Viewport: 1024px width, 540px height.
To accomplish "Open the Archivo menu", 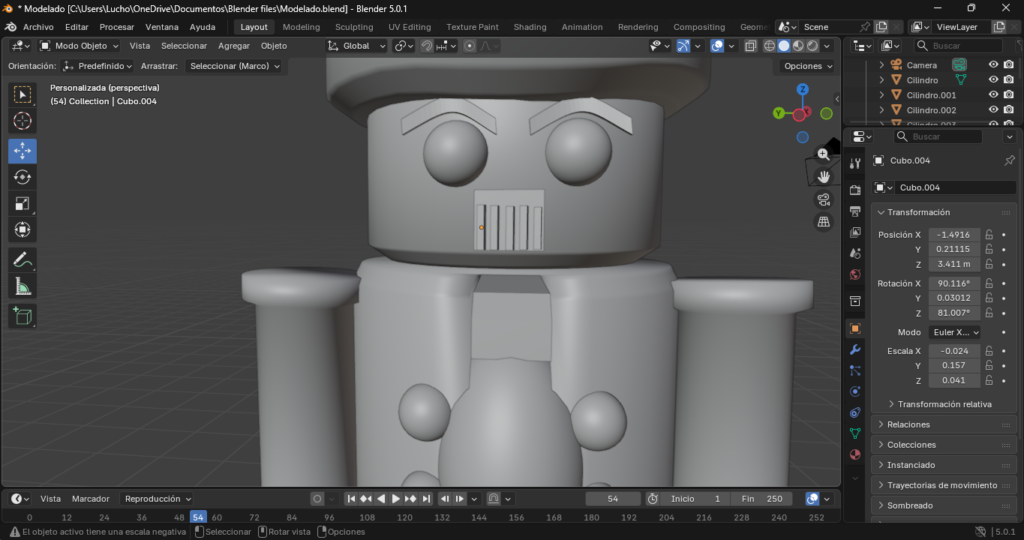I will [x=38, y=27].
